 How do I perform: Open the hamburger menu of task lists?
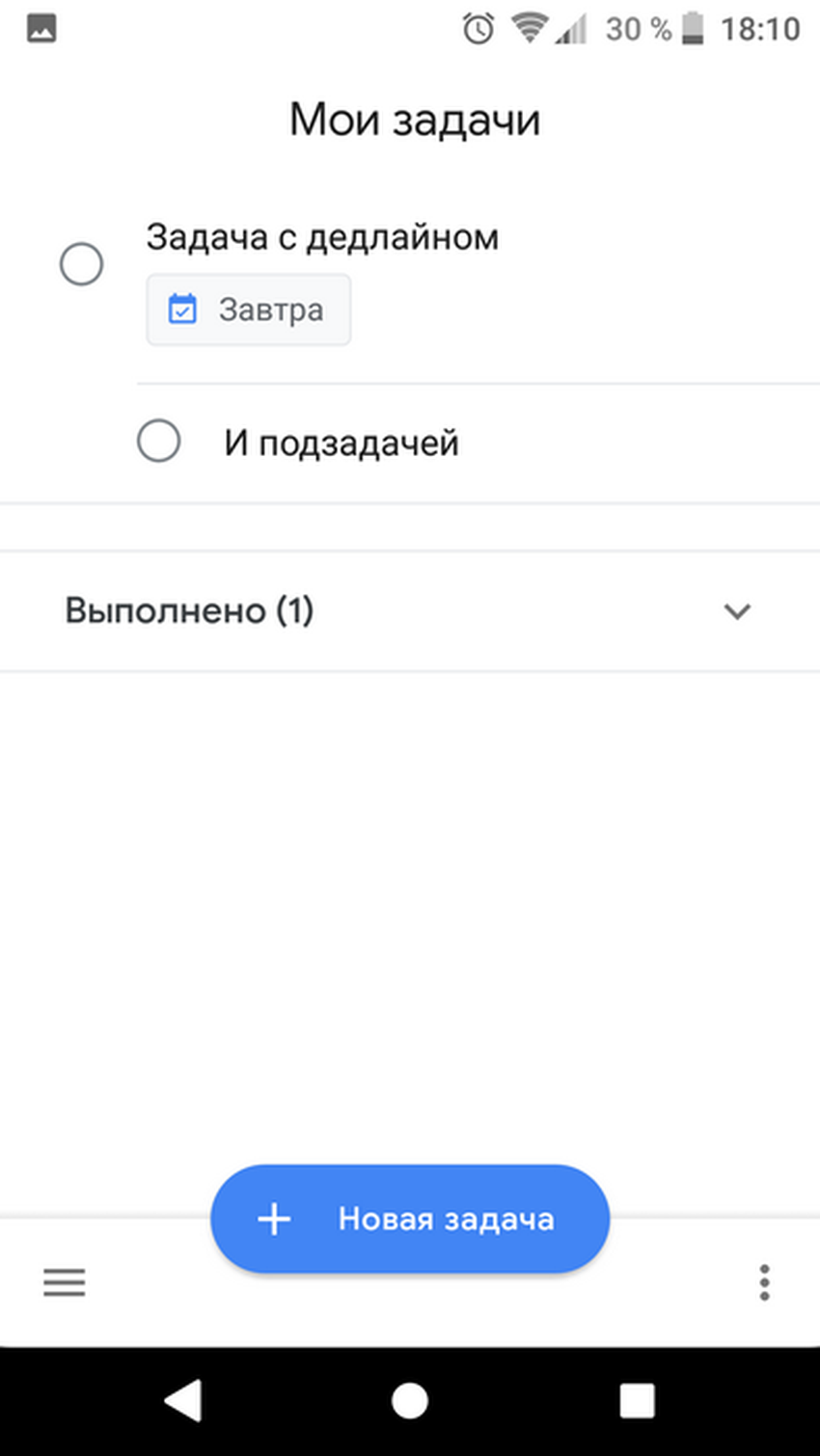click(x=65, y=1282)
